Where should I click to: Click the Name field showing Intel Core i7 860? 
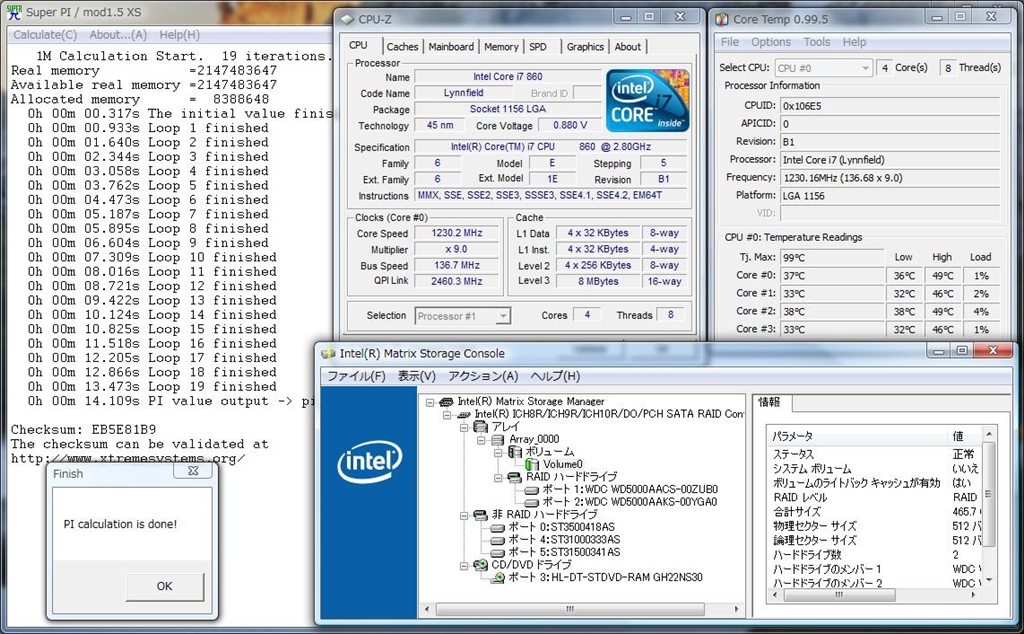pos(507,76)
